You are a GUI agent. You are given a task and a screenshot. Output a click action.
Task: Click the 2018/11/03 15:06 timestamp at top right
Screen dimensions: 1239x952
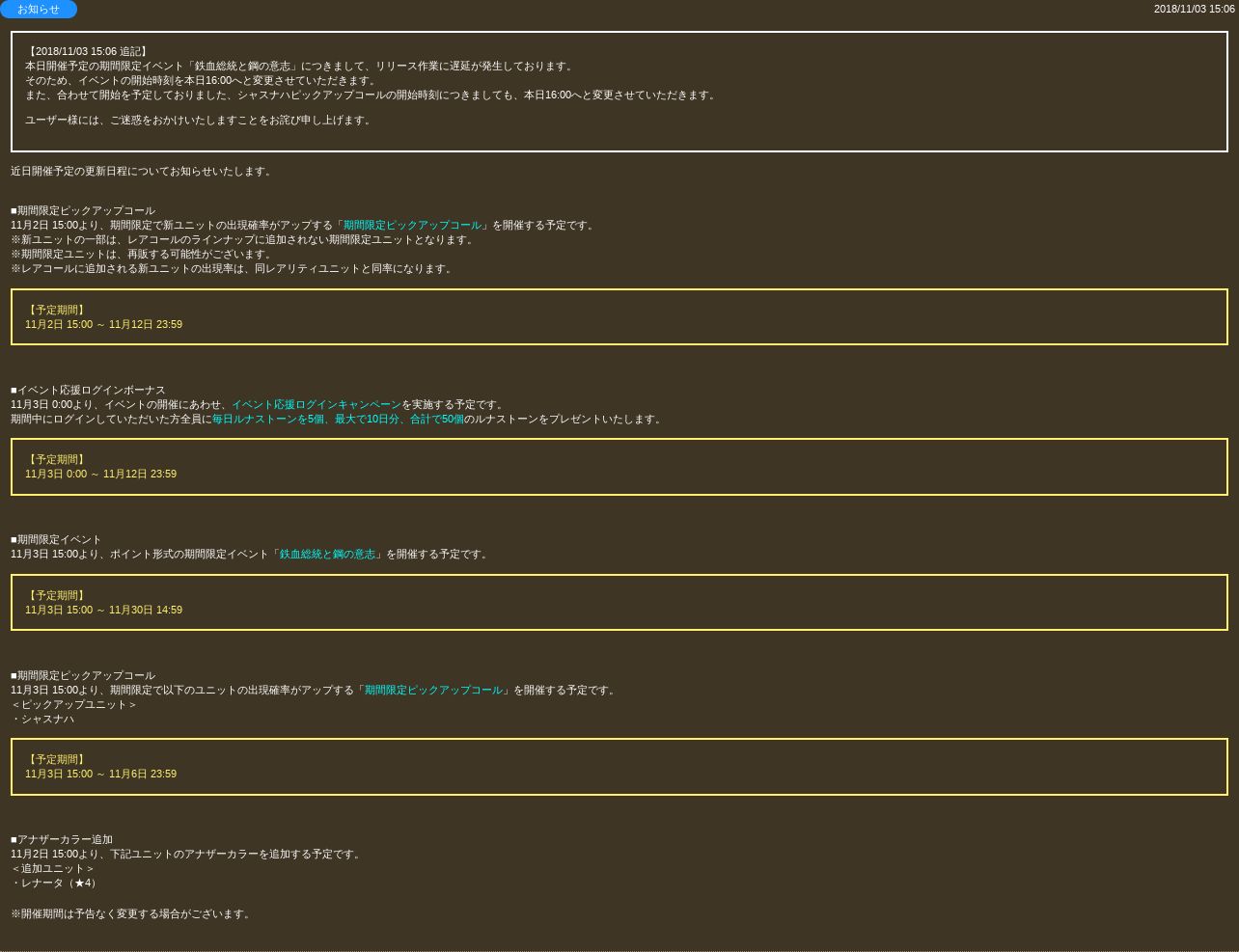(x=1194, y=9)
